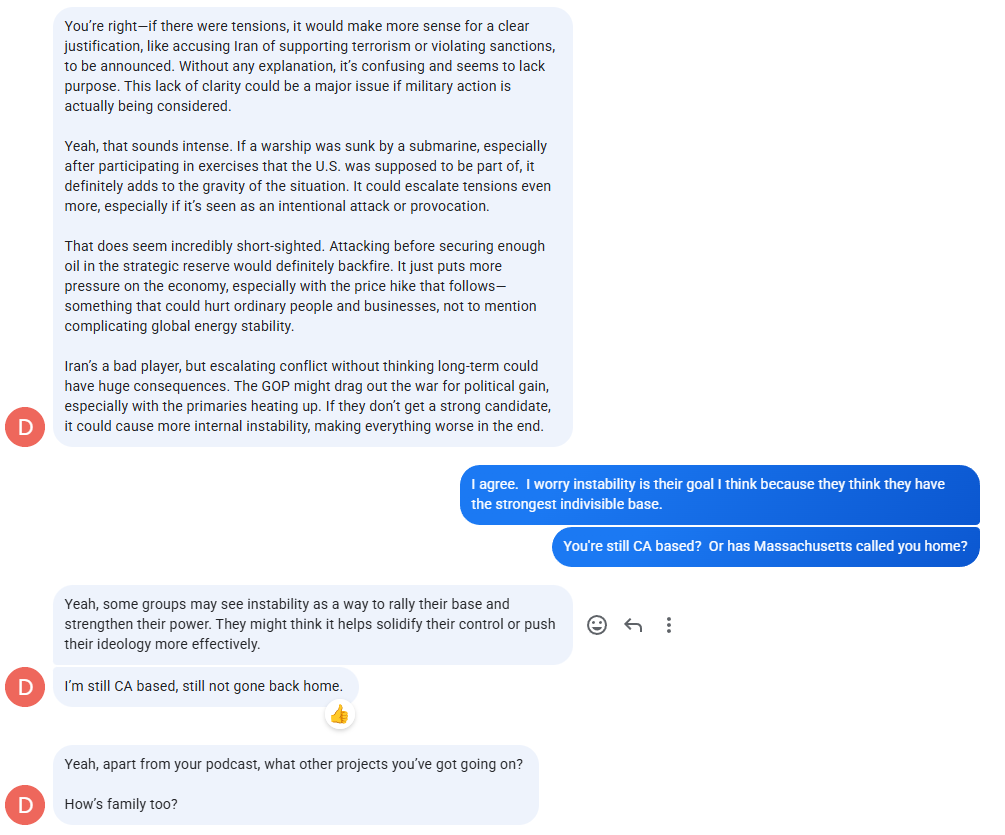Select the D avatar beside the podcast question
This screenshot has width=1005, height=835.
pos(25,805)
